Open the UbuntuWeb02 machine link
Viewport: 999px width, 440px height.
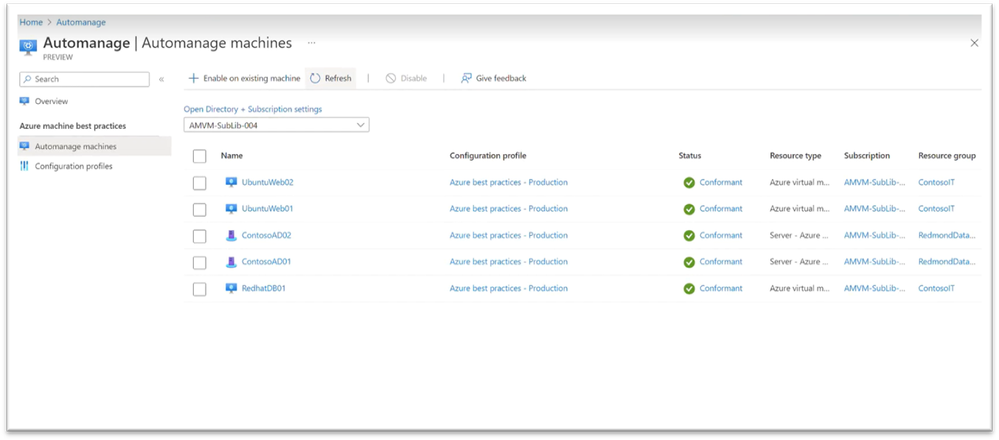click(x=268, y=182)
